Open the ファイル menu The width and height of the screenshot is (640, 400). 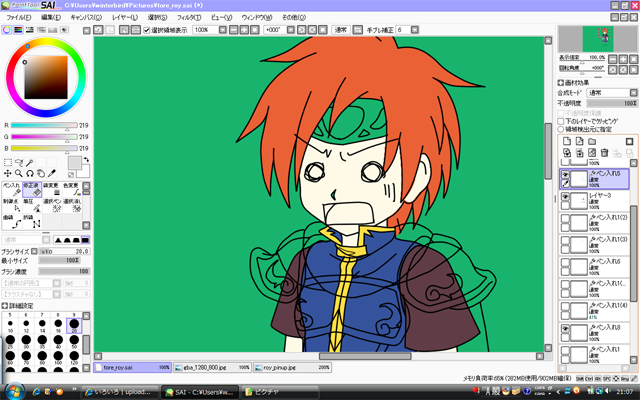click(19, 18)
